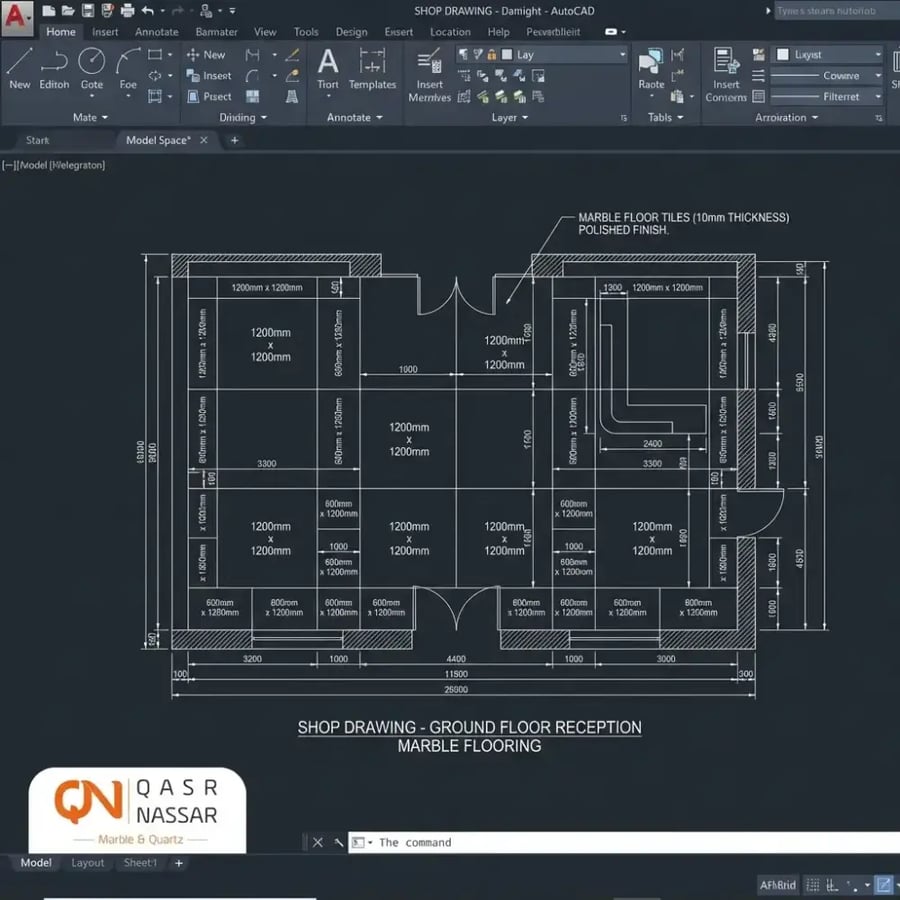900x900 pixels.
Task: Click the Psect tool in Dniding panel
Action: coord(210,96)
